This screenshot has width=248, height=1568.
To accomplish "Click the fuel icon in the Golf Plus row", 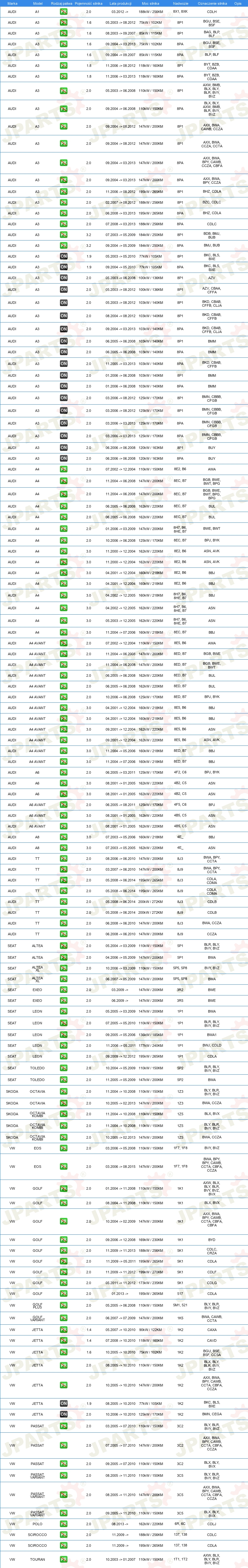I will pos(63,1306).
